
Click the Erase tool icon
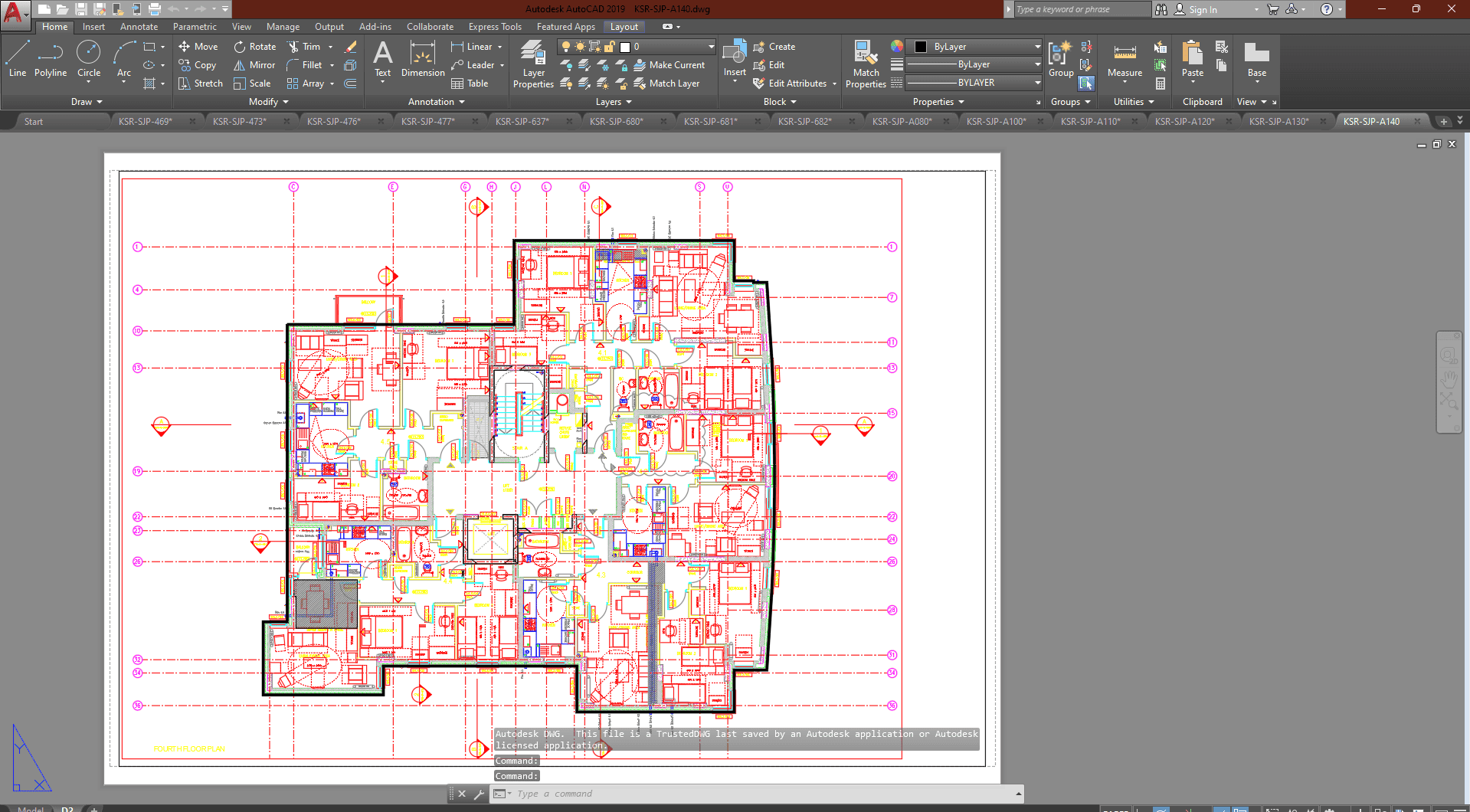(x=351, y=47)
